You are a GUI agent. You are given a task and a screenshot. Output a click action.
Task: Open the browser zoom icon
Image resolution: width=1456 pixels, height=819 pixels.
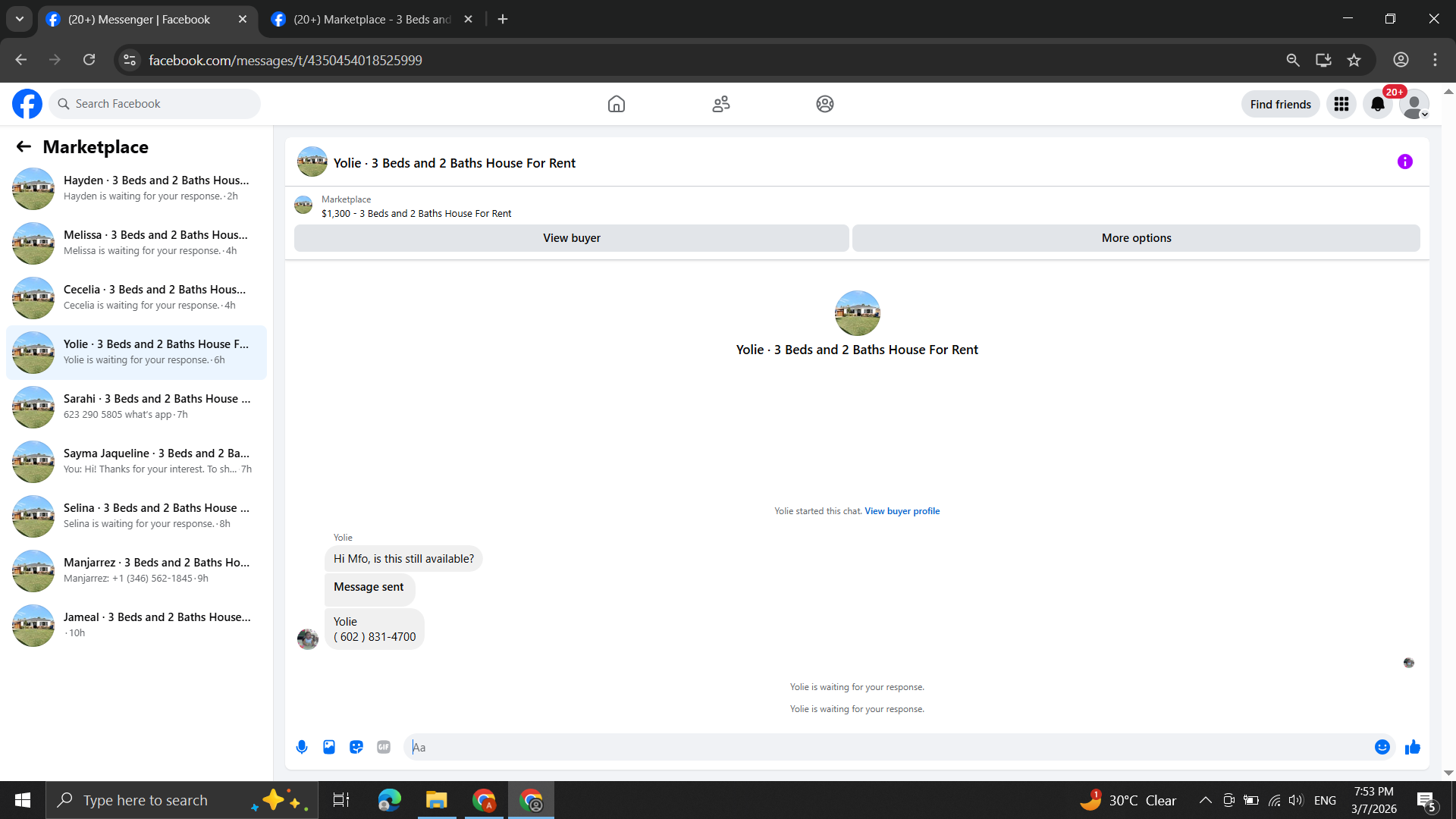pyautogui.click(x=1293, y=60)
